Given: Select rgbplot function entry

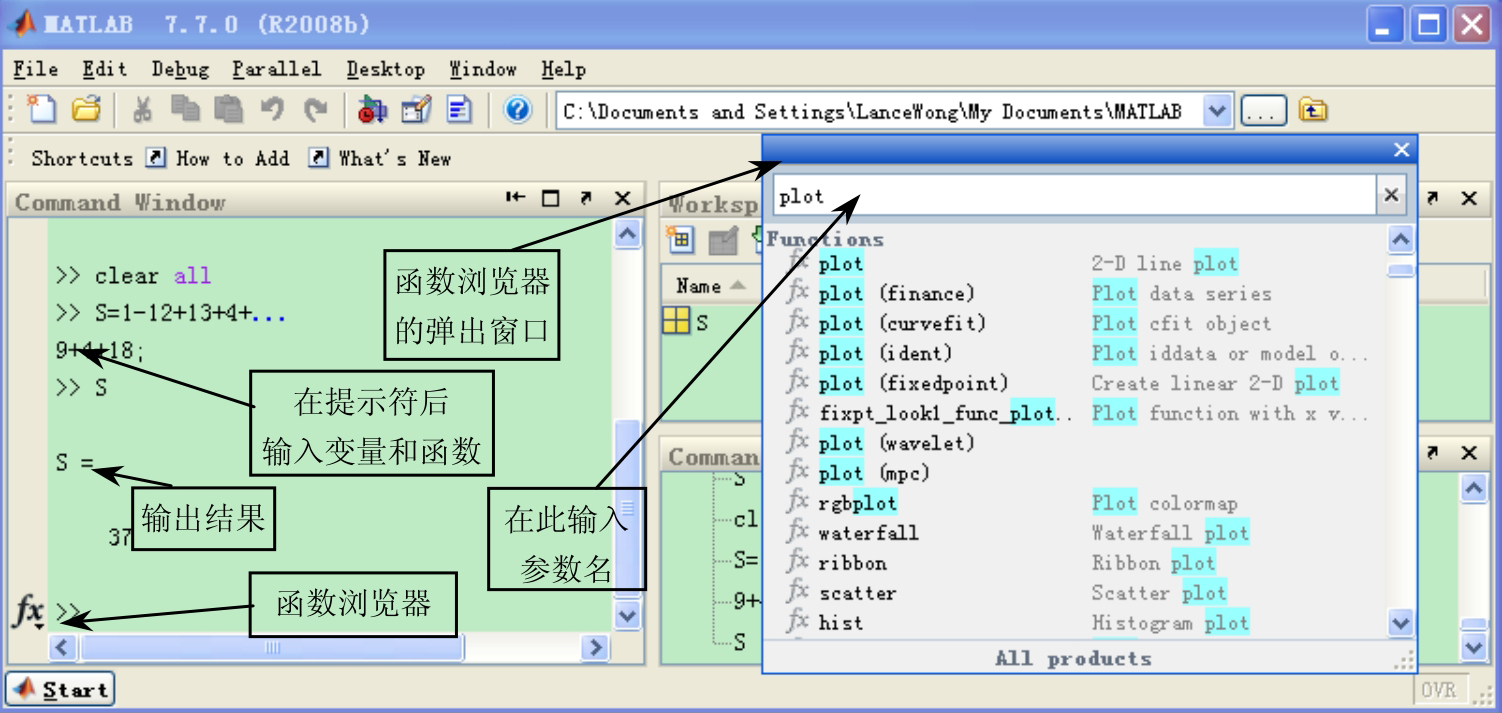Looking at the screenshot, I should [1077, 503].
